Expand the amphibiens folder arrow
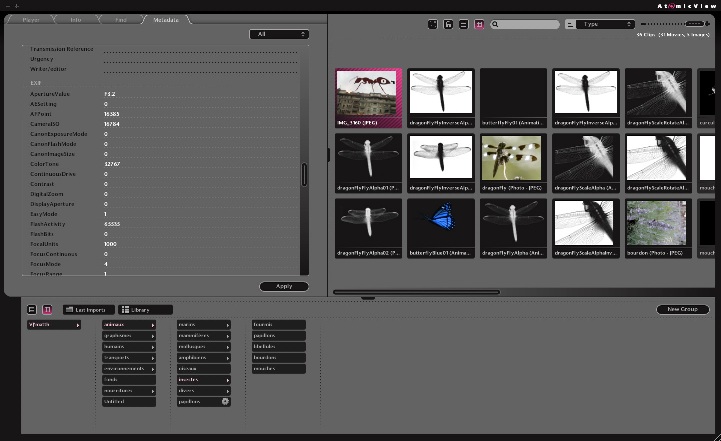 click(228, 358)
